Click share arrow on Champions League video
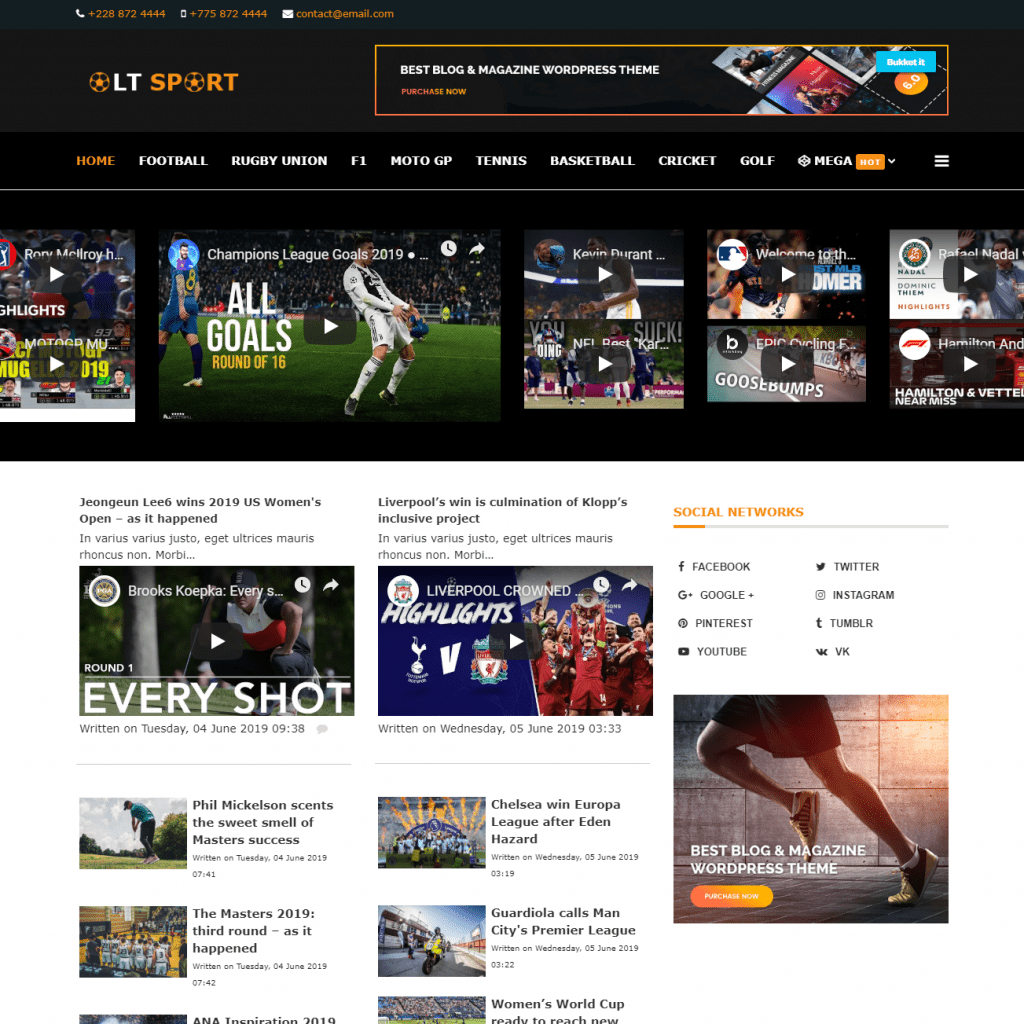 [x=477, y=248]
